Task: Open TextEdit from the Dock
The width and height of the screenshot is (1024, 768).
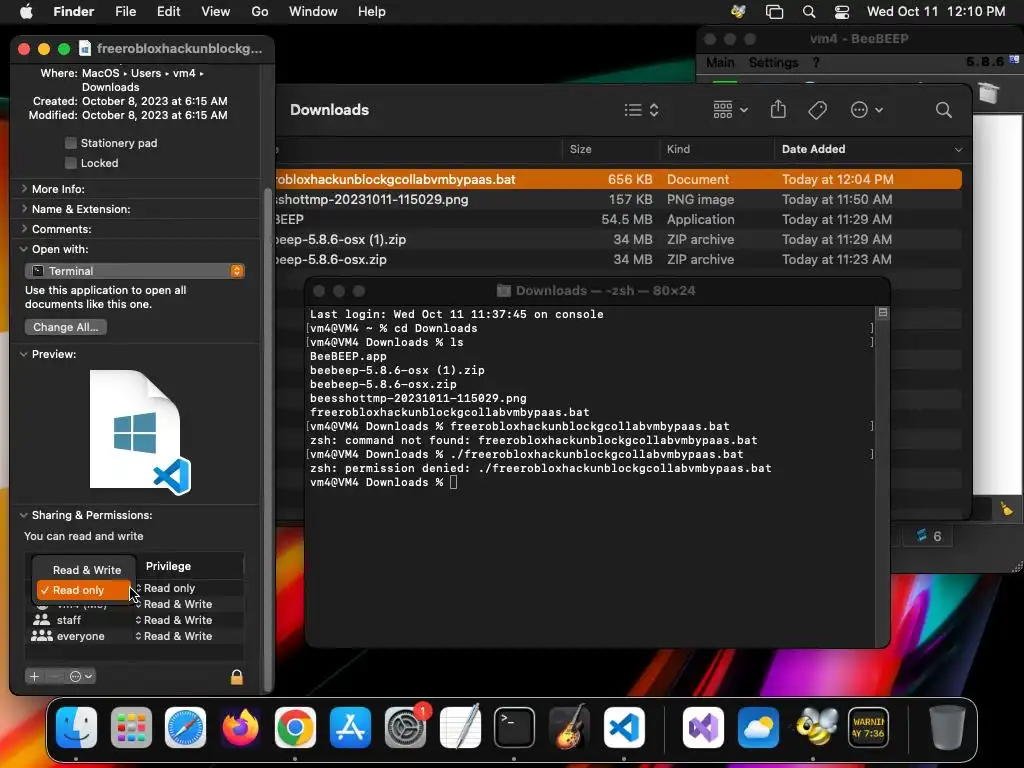Action: pyautogui.click(x=460, y=728)
